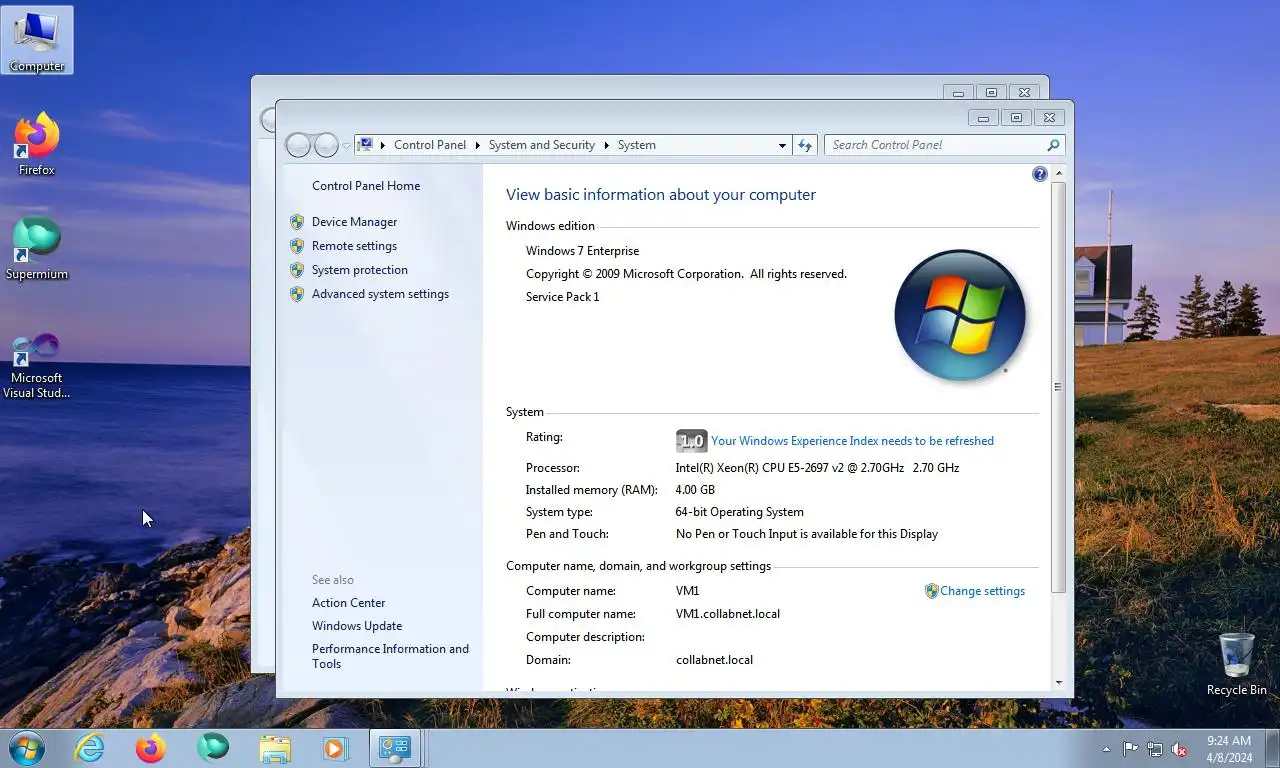1280x768 pixels.
Task: Open Supermium from the taskbar
Action: pos(213,748)
